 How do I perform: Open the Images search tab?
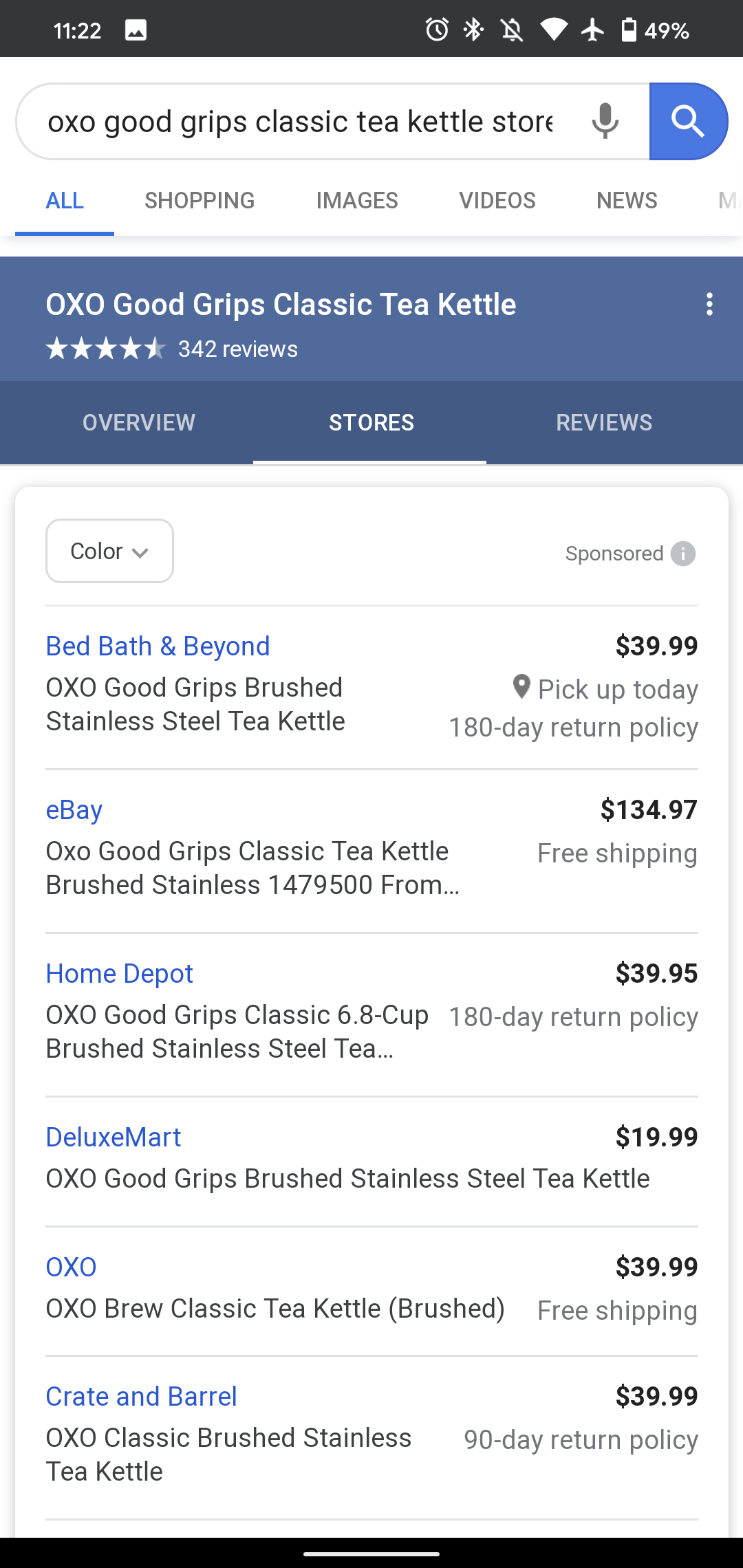pos(357,200)
